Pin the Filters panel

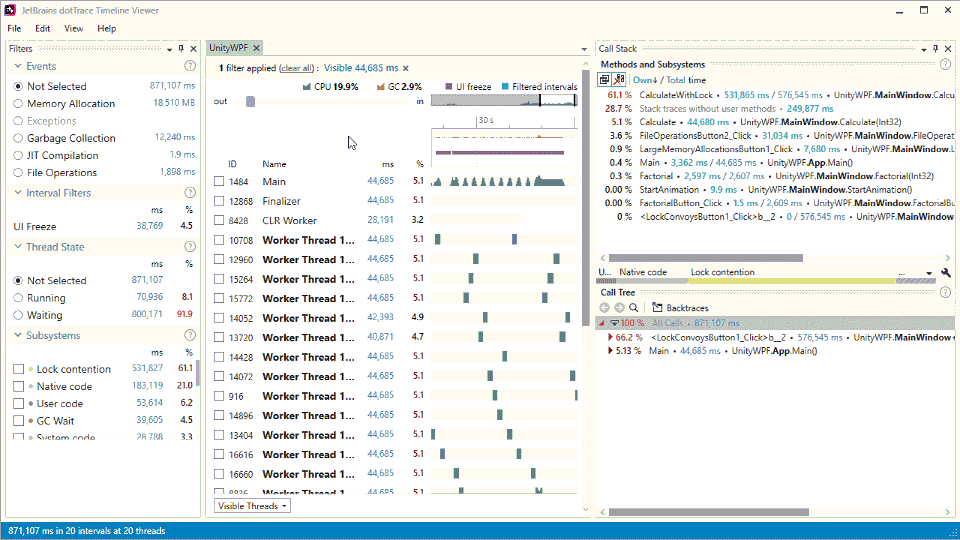pos(181,48)
